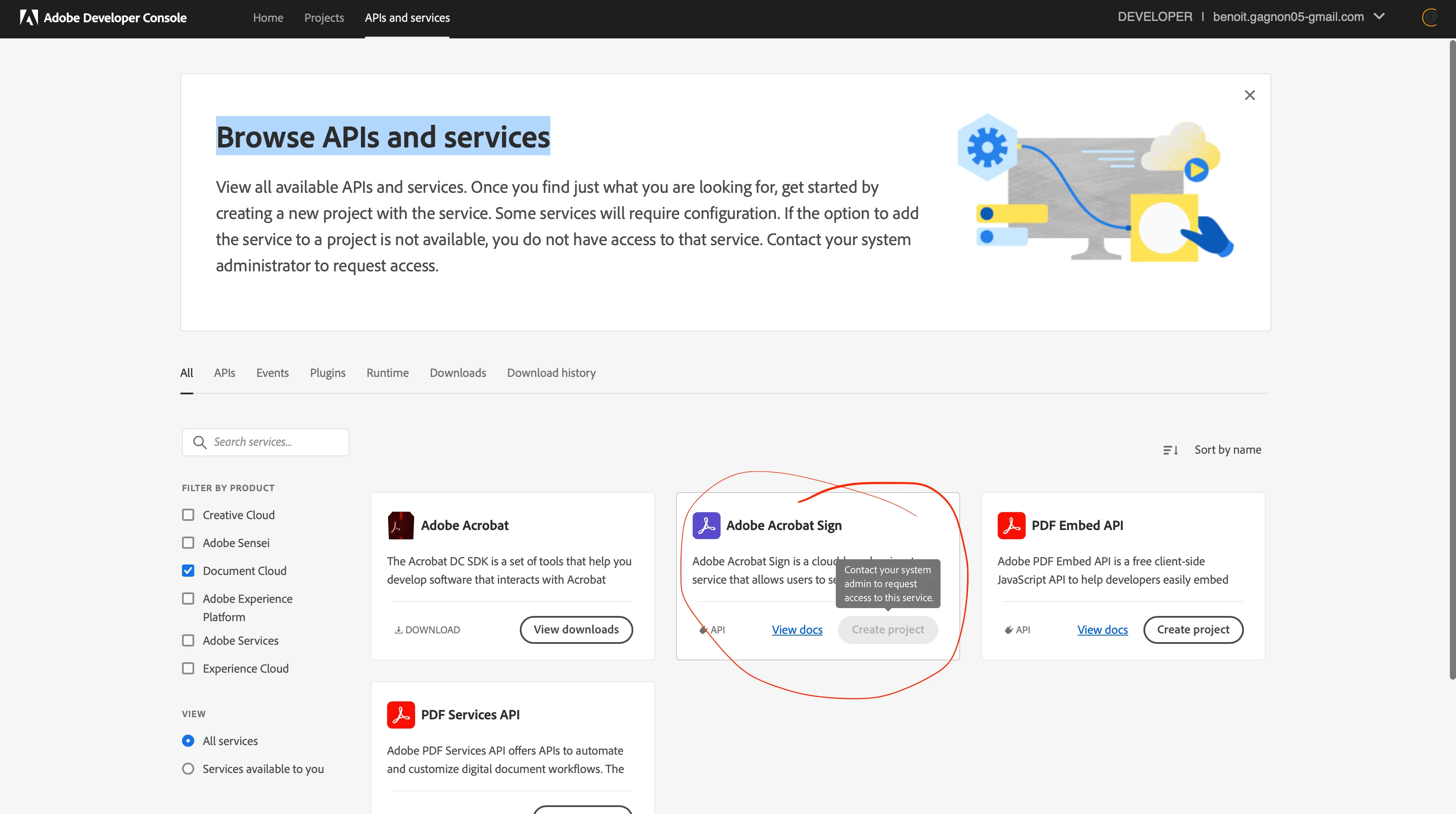
Task: Click Create project for PDF Embed API
Action: (1193, 630)
